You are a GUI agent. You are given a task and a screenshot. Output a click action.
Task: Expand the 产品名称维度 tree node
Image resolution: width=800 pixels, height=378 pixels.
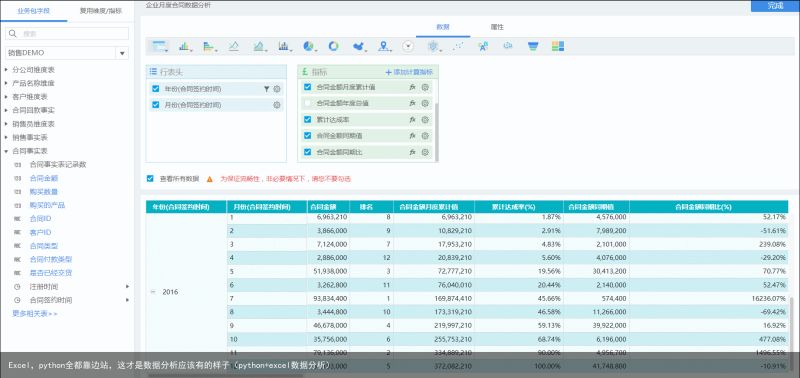[x=6, y=83]
